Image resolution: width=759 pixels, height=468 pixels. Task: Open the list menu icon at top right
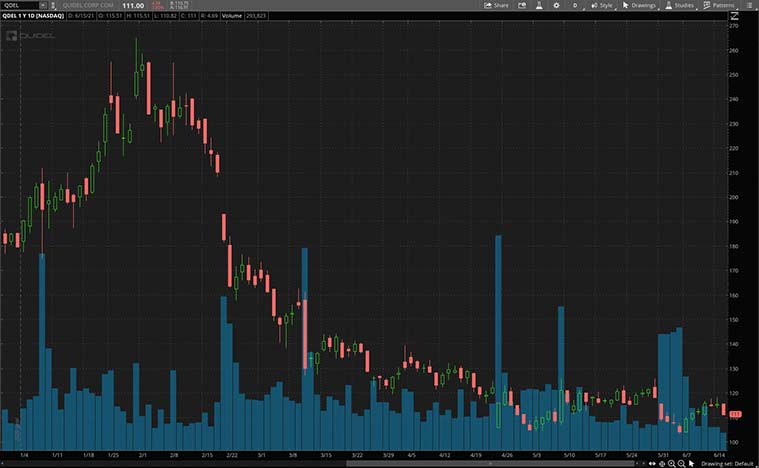tap(750, 5)
